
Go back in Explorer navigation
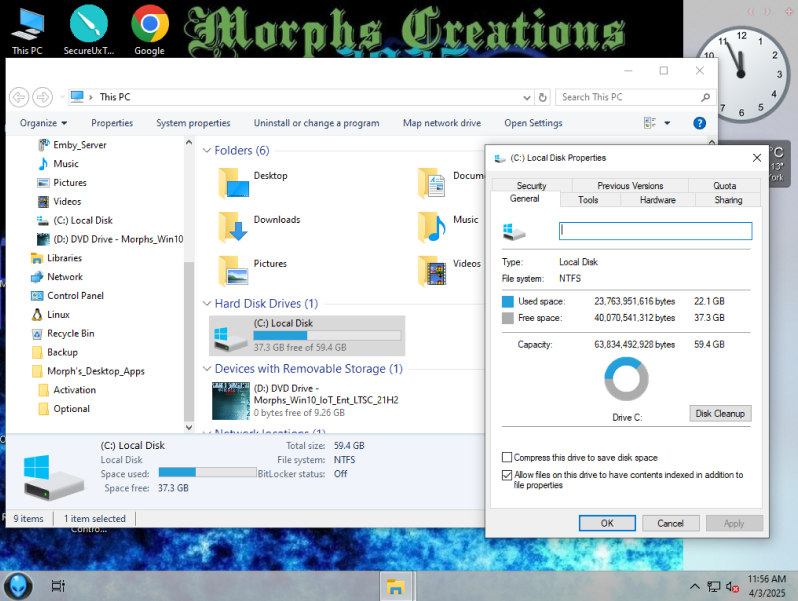point(19,97)
